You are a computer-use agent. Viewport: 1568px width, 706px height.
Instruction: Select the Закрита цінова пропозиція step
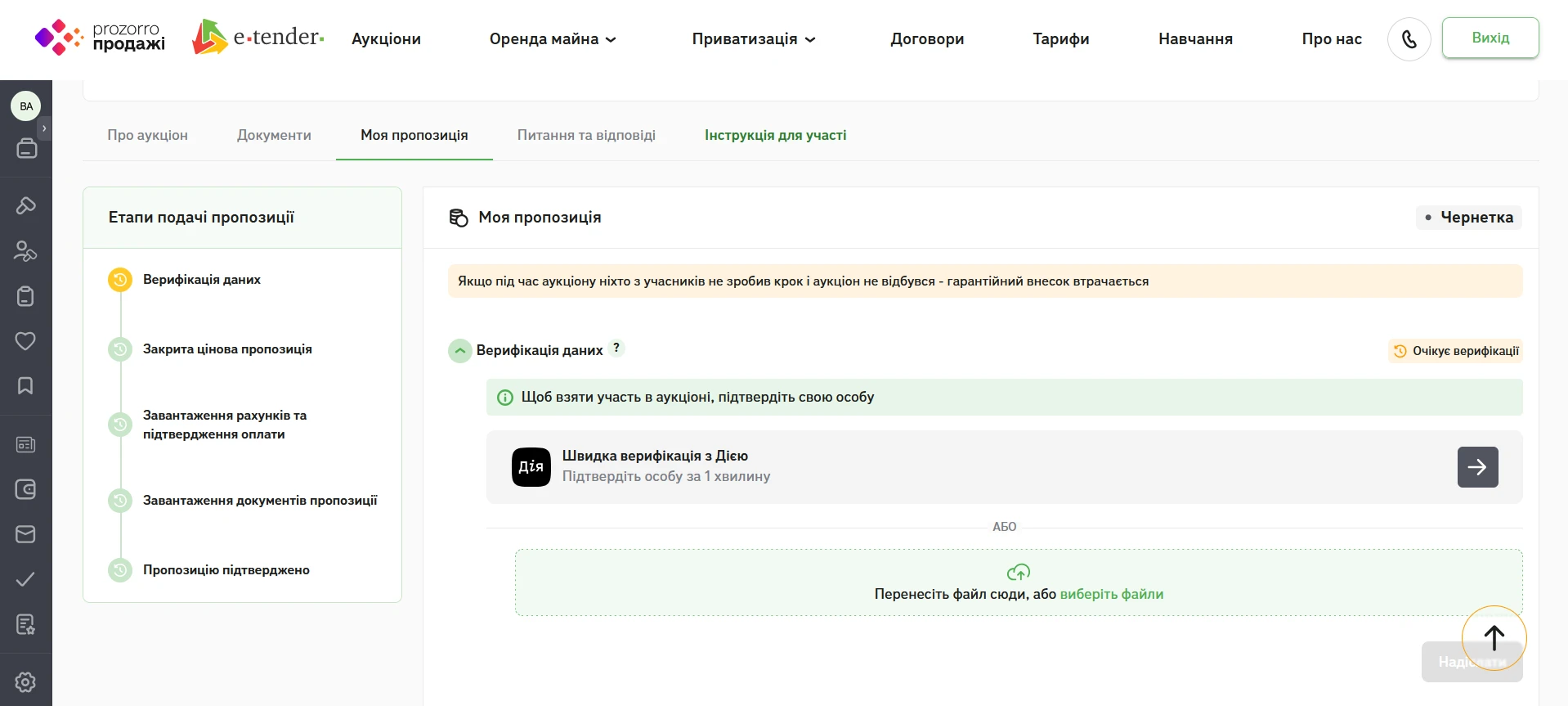[x=227, y=349]
